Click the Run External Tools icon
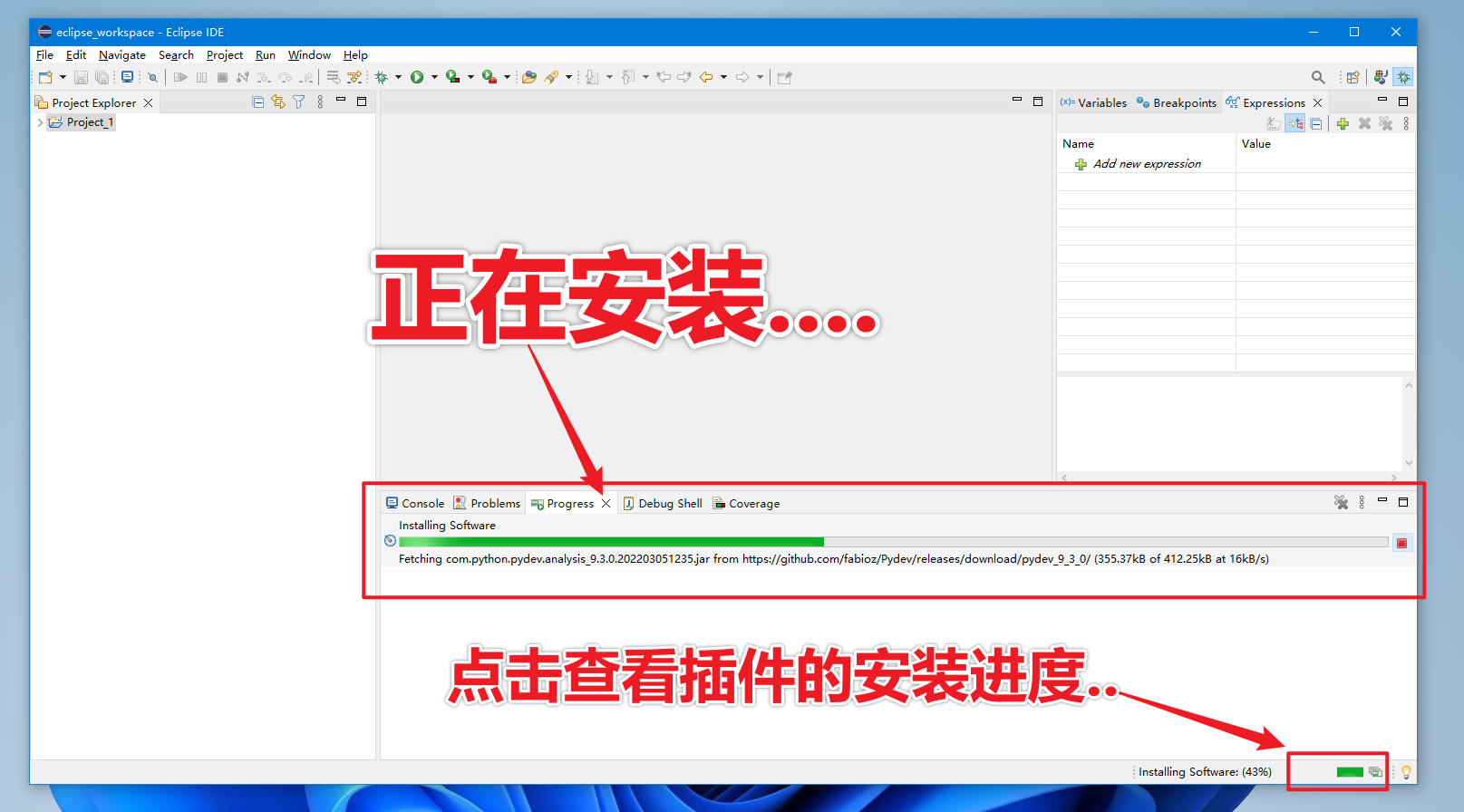This screenshot has width=1464, height=812. tap(490, 77)
